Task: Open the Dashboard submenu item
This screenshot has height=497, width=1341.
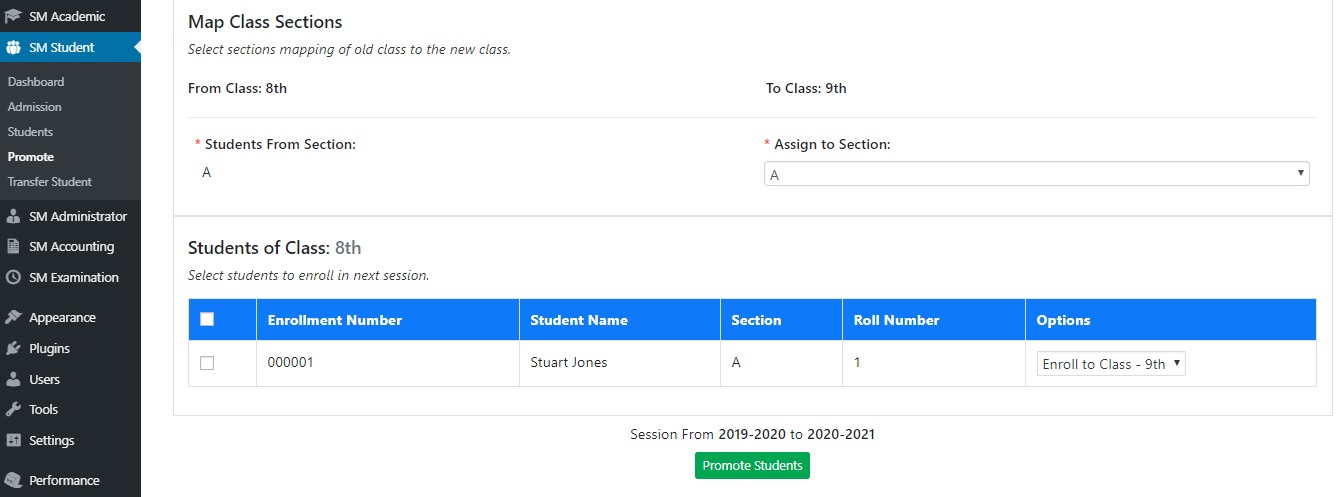Action: coord(36,82)
